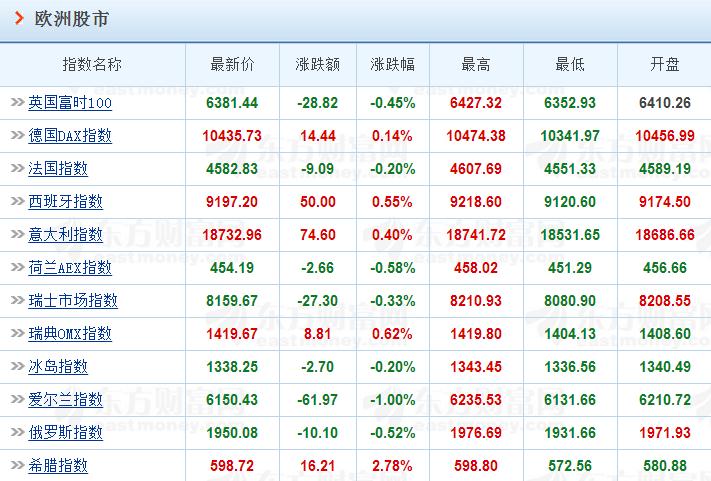Screen dimensions: 711x481
Task: Click the double-arrow icon before 德国DAX指数
Action: tap(18, 135)
